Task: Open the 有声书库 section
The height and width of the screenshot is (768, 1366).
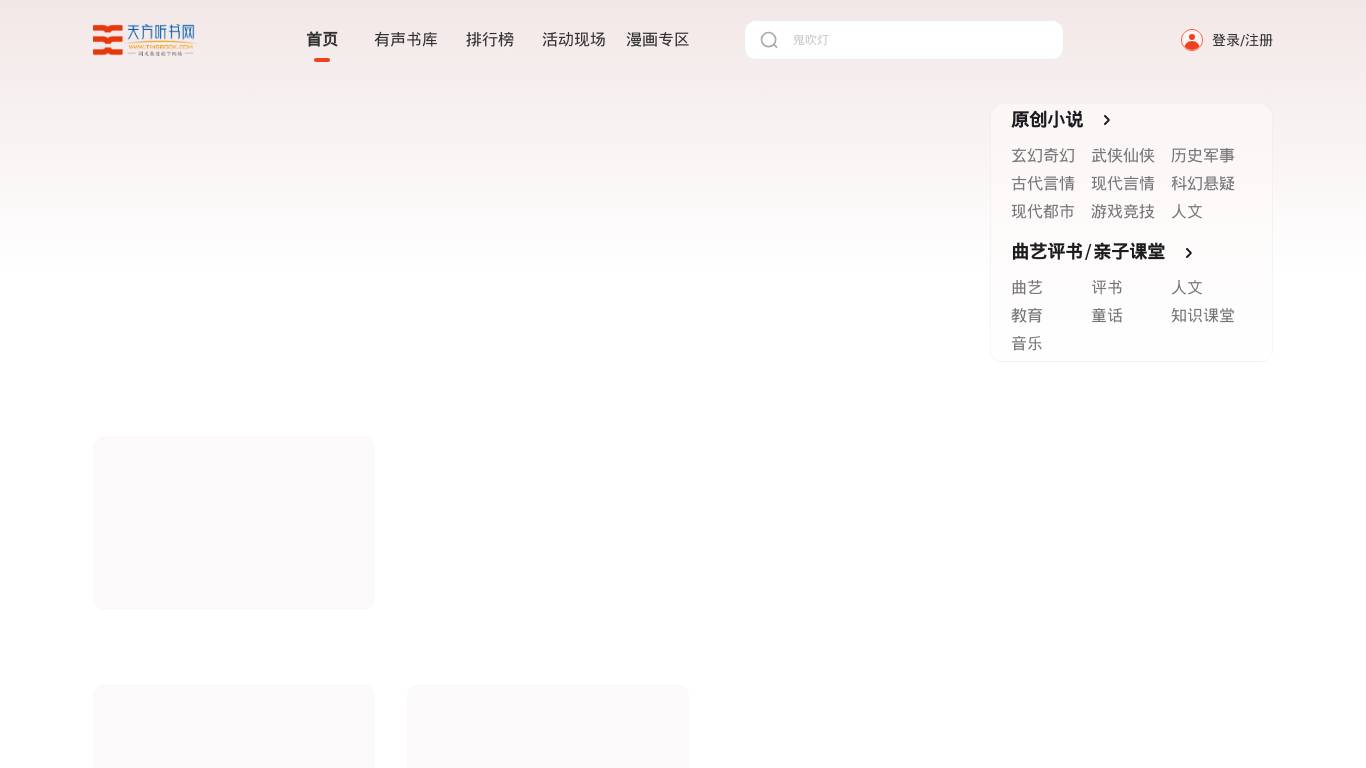Action: point(406,39)
